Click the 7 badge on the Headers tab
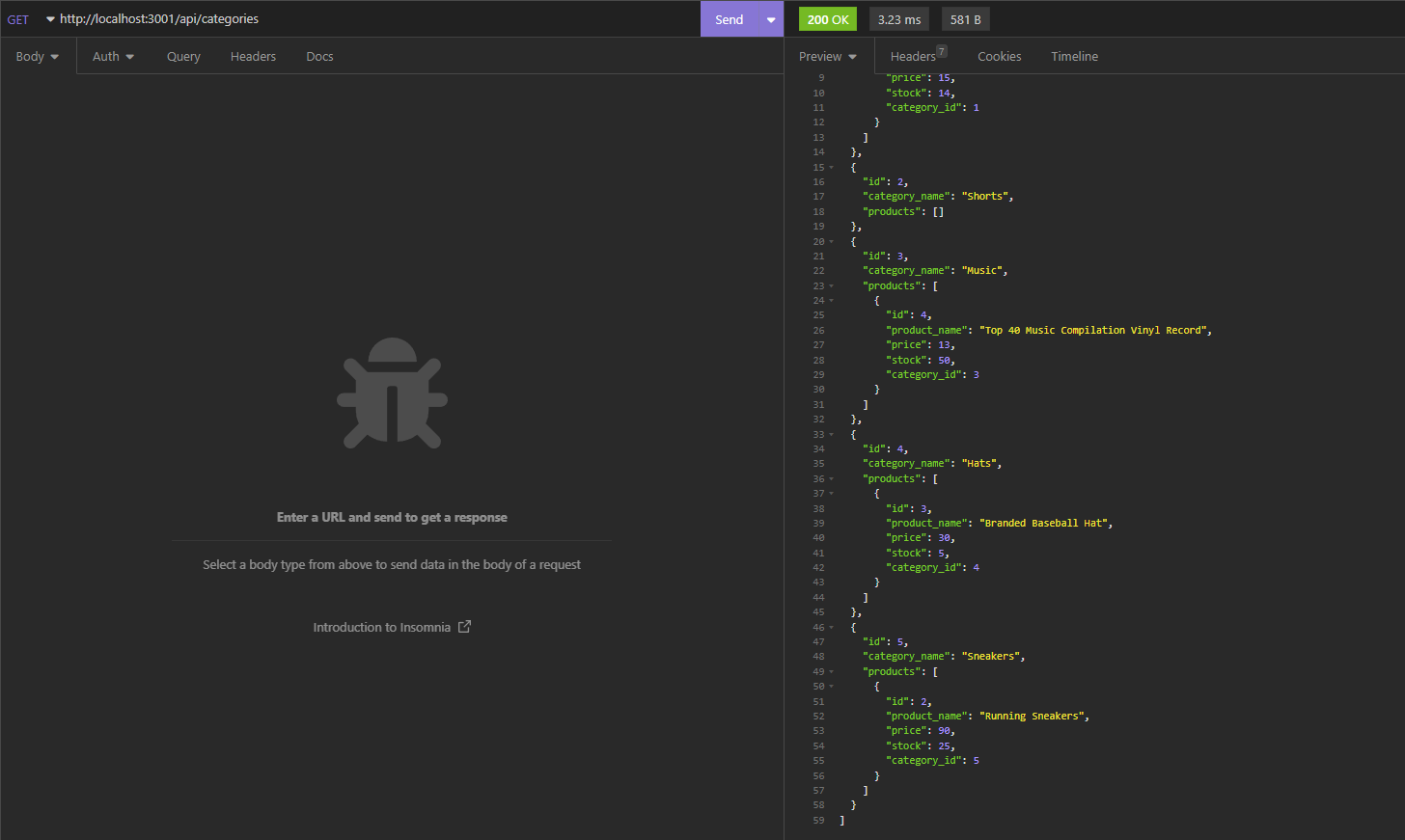Screen dimensions: 1405x840 click(x=941, y=49)
